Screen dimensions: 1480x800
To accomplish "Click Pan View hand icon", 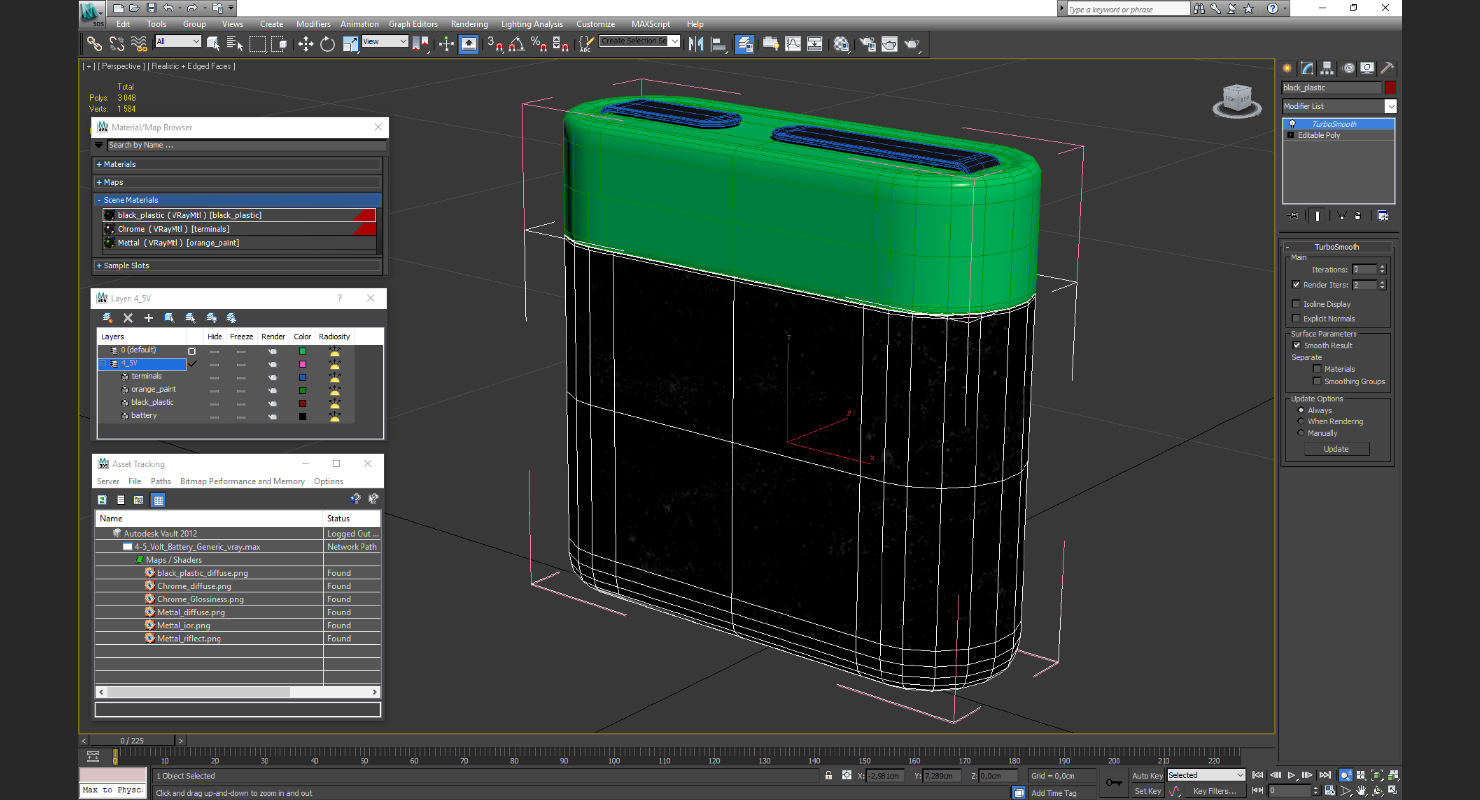I will (x=1361, y=791).
